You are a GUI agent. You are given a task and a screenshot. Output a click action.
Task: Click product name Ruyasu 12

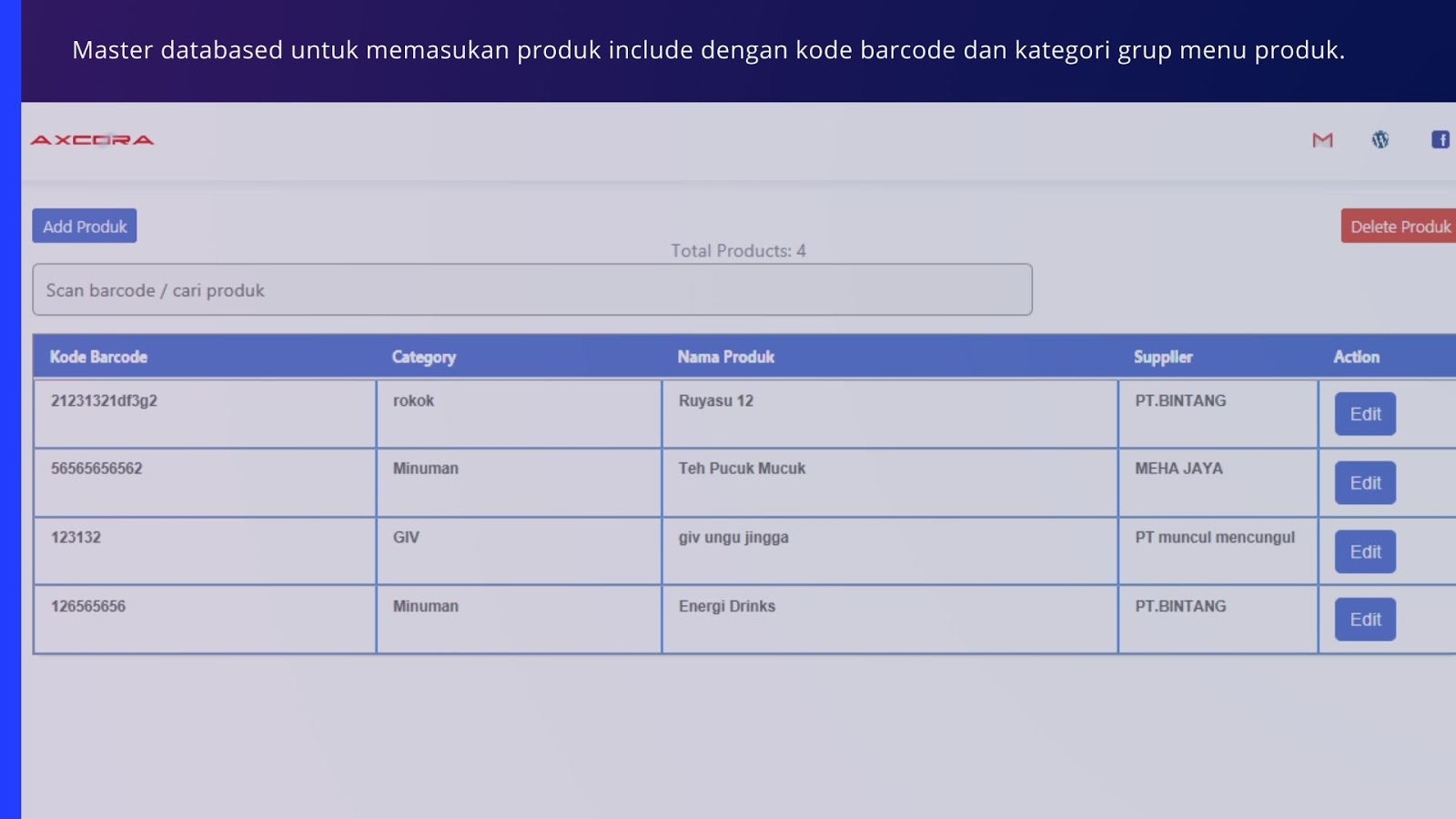pos(716,400)
